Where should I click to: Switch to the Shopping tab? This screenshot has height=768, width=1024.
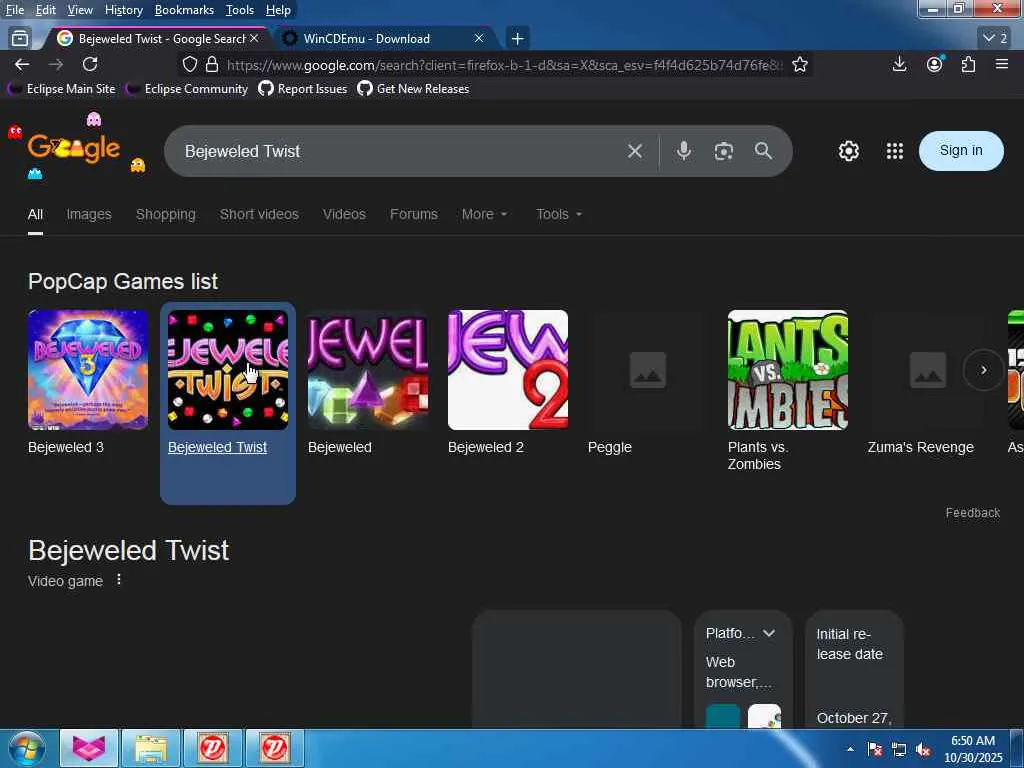tap(165, 214)
